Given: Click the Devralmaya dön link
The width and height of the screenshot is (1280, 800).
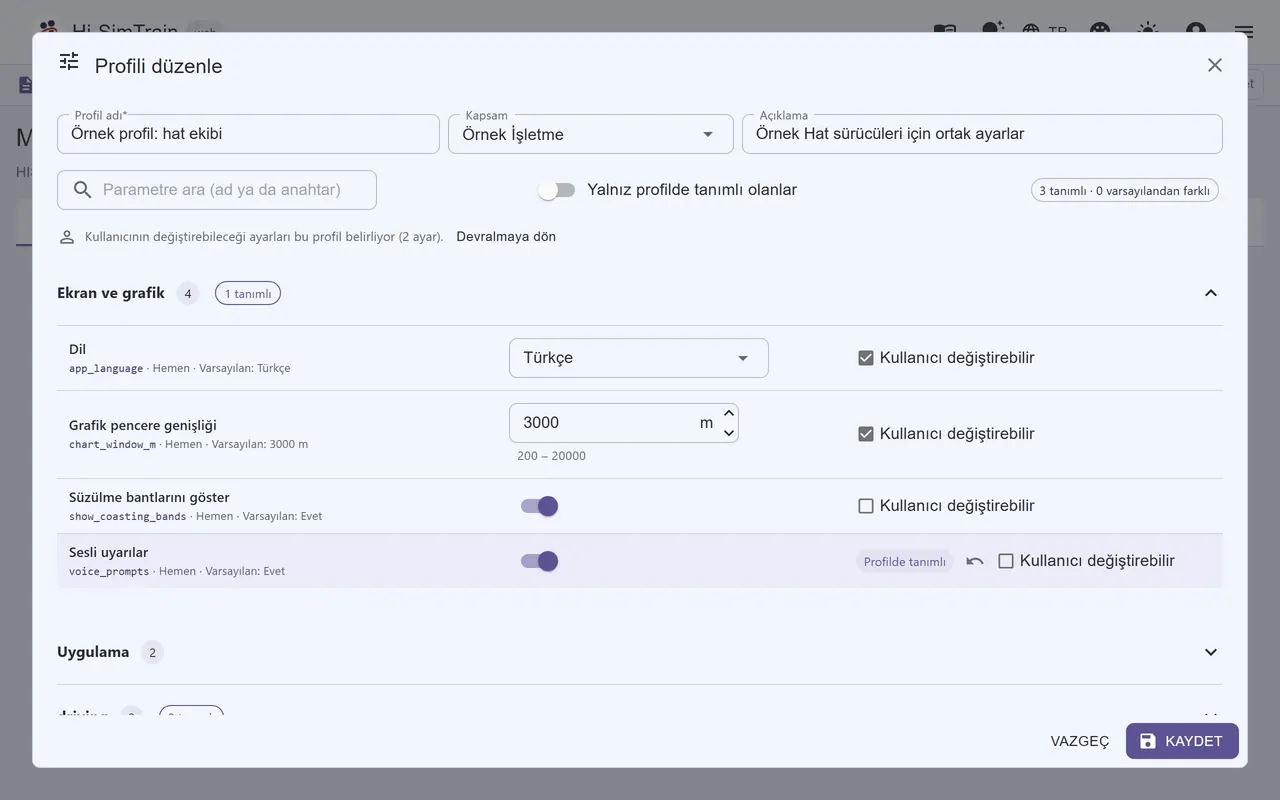Looking at the screenshot, I should 506,237.
